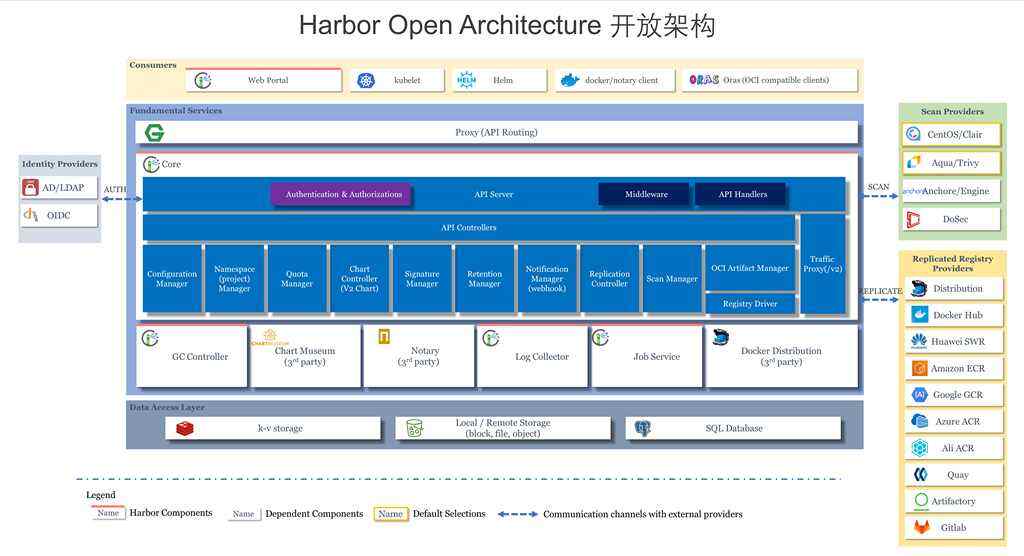This screenshot has height=556, width=1024.
Task: Click the Traffic Proxy(/v2) block
Action: pyautogui.click(x=822, y=265)
